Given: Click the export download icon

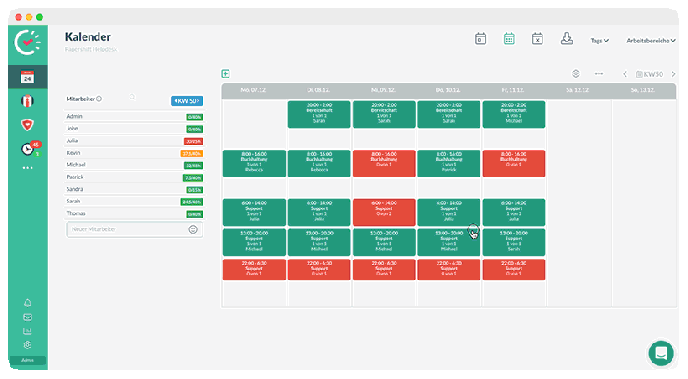Looking at the screenshot, I should [567, 39].
